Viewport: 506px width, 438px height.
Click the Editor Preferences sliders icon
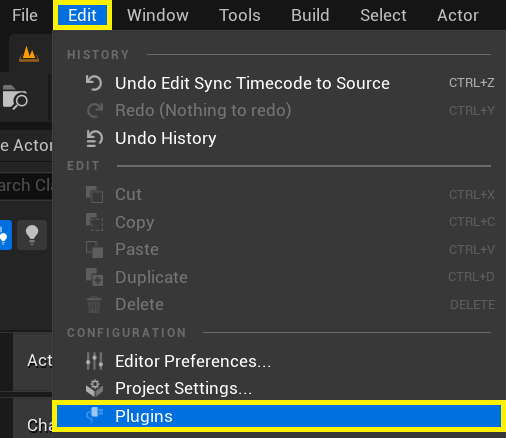click(94, 361)
